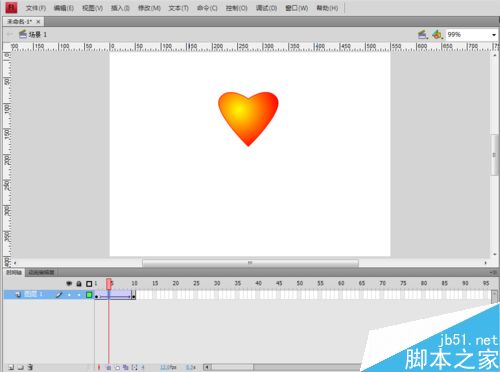The height and width of the screenshot is (372, 500).
Task: Open the stage zoom dropdown arrow
Action: point(494,35)
